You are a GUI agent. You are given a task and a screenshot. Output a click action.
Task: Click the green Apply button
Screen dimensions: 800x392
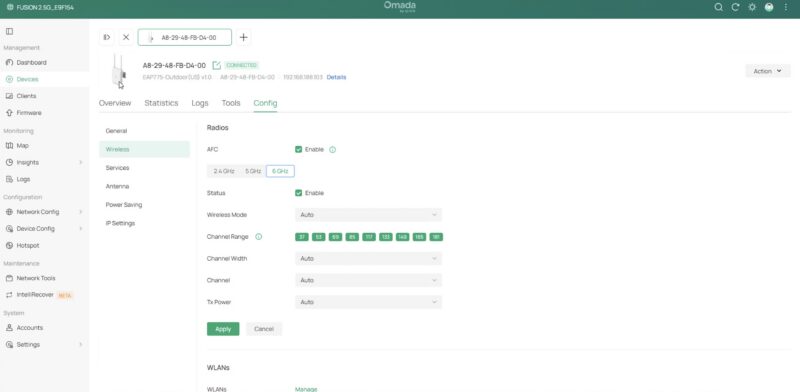click(x=223, y=329)
